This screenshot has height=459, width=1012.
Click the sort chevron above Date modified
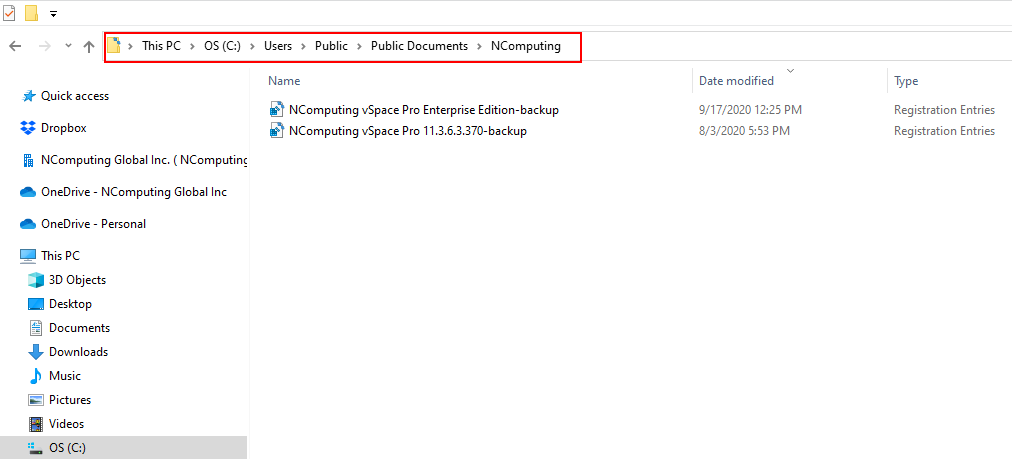click(791, 70)
